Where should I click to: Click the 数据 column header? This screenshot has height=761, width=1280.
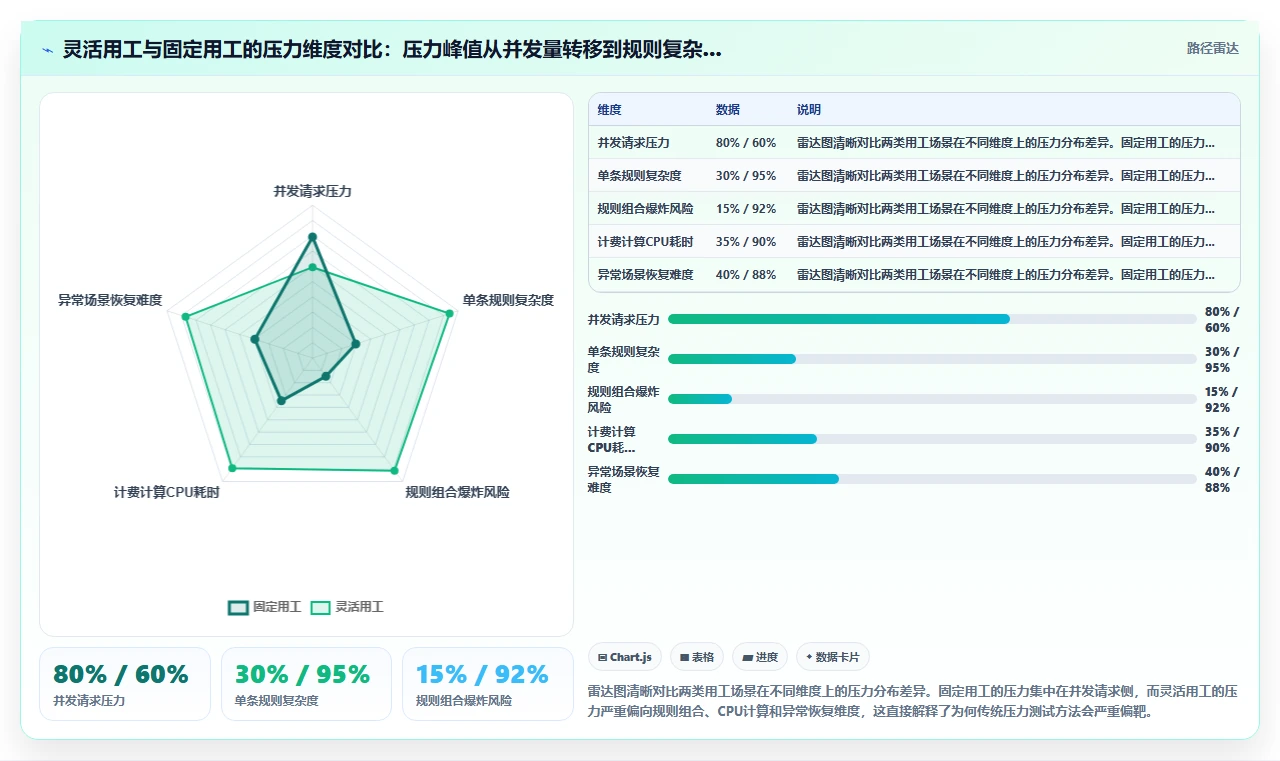pyautogui.click(x=728, y=110)
